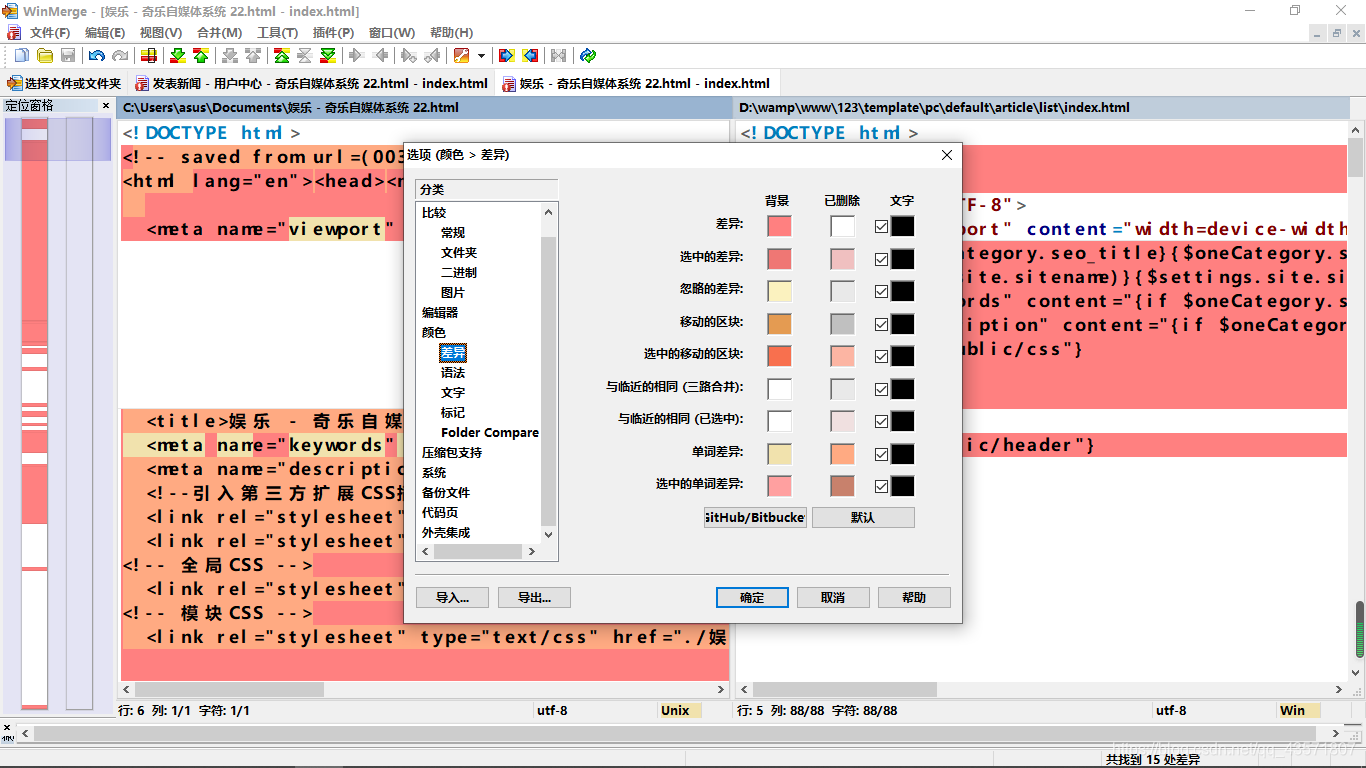This screenshot has width=1366, height=768.
Task: Pick background color swatch for 移动的区块
Action: (779, 325)
